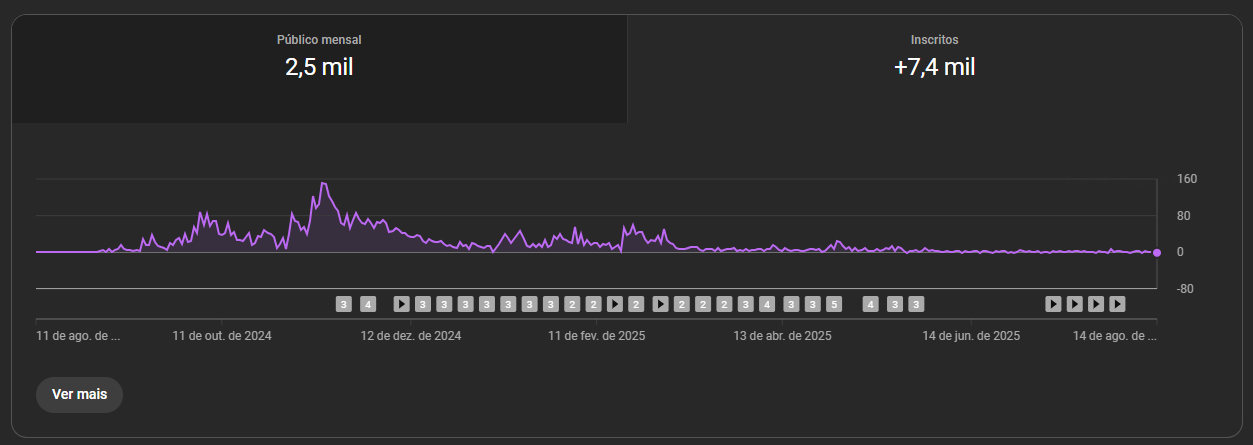Switch to the Público mensal tab
Image resolution: width=1253 pixels, height=445 pixels.
319,69
